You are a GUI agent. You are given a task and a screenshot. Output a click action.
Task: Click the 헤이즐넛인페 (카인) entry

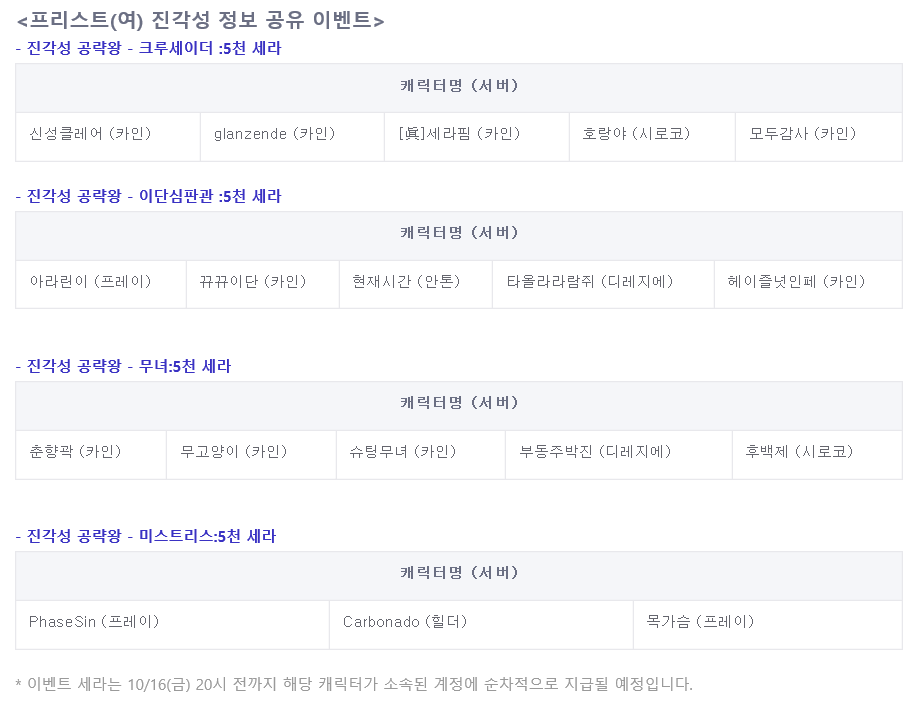tap(808, 284)
